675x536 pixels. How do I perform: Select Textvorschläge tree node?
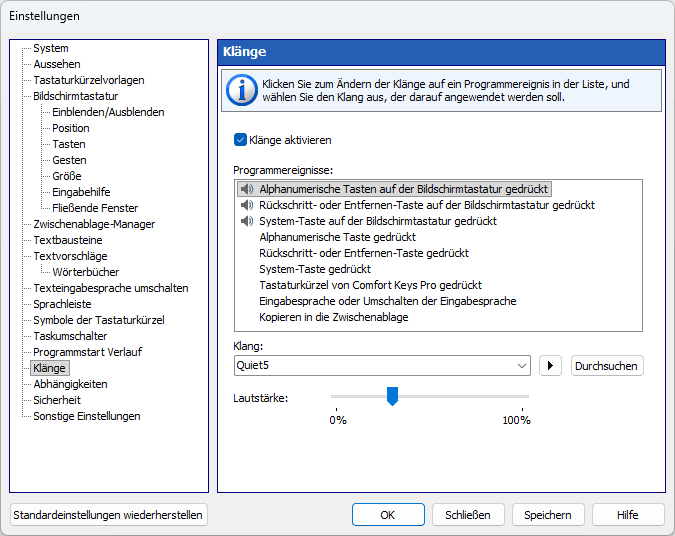(x=70, y=256)
